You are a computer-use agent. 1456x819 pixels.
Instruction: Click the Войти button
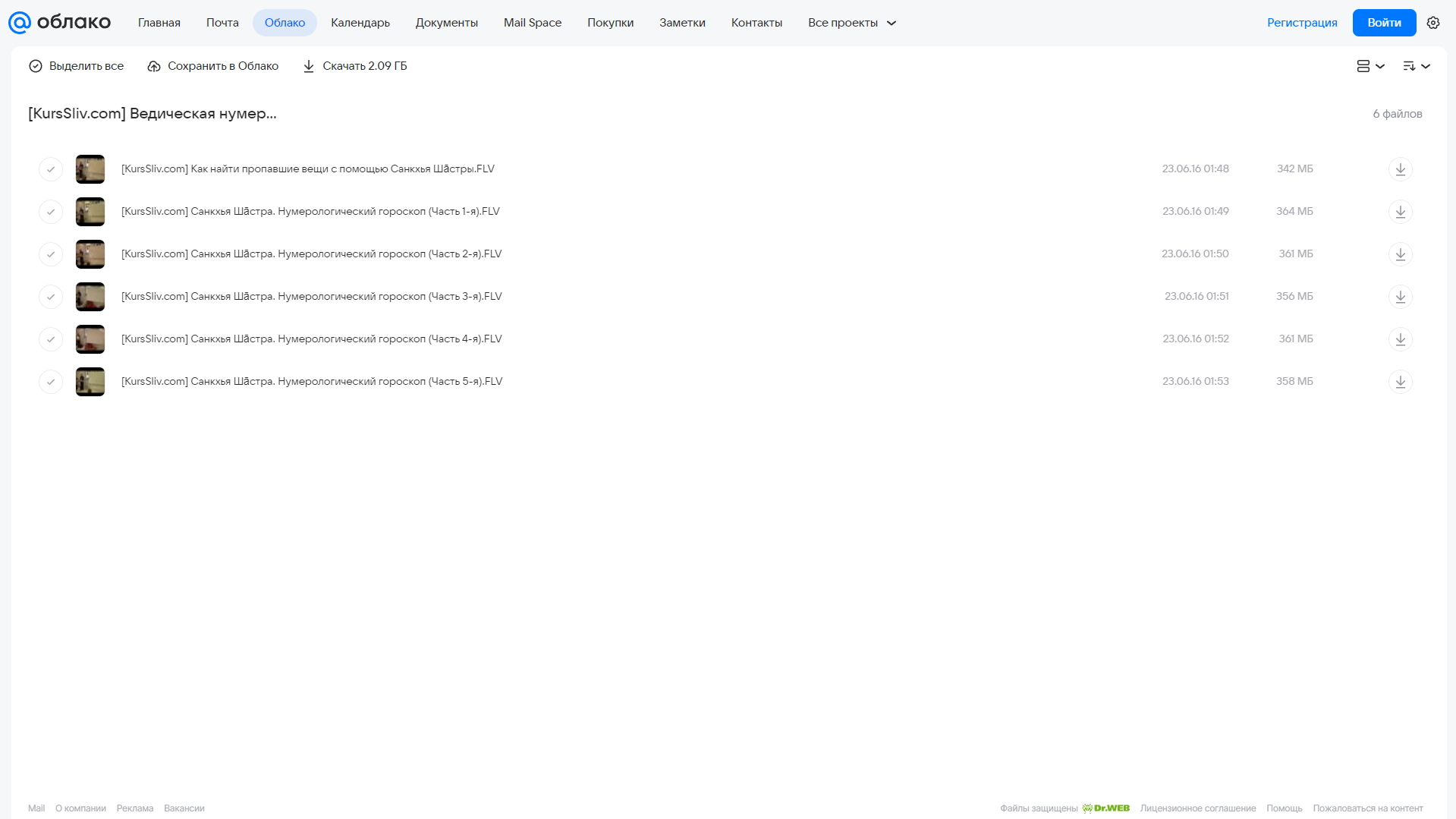click(1384, 23)
